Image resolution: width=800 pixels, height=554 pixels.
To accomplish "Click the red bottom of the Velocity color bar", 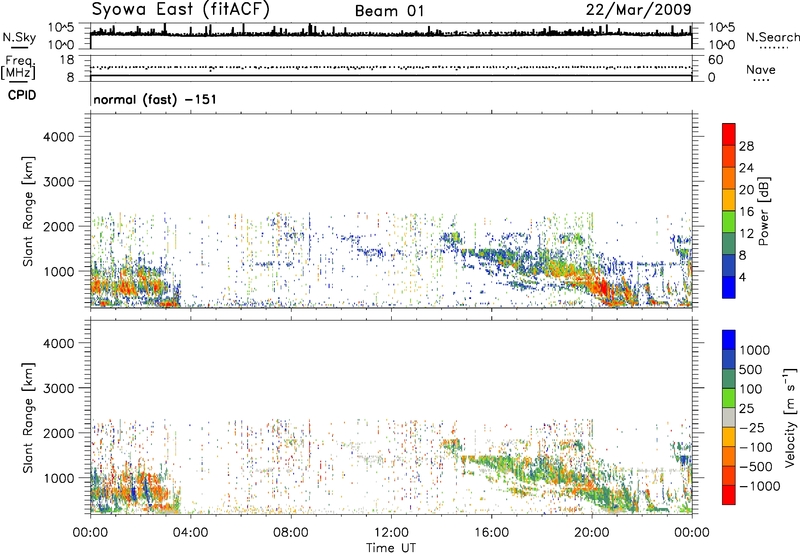I will pyautogui.click(x=729, y=495).
